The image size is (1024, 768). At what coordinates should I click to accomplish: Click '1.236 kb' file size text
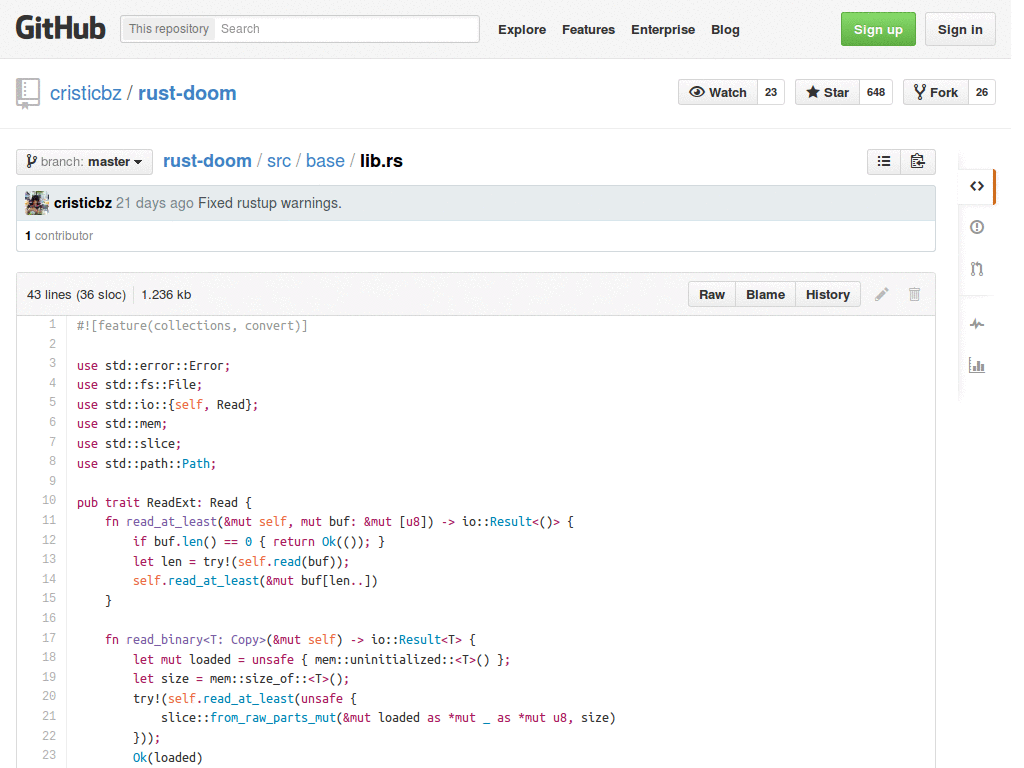point(166,295)
